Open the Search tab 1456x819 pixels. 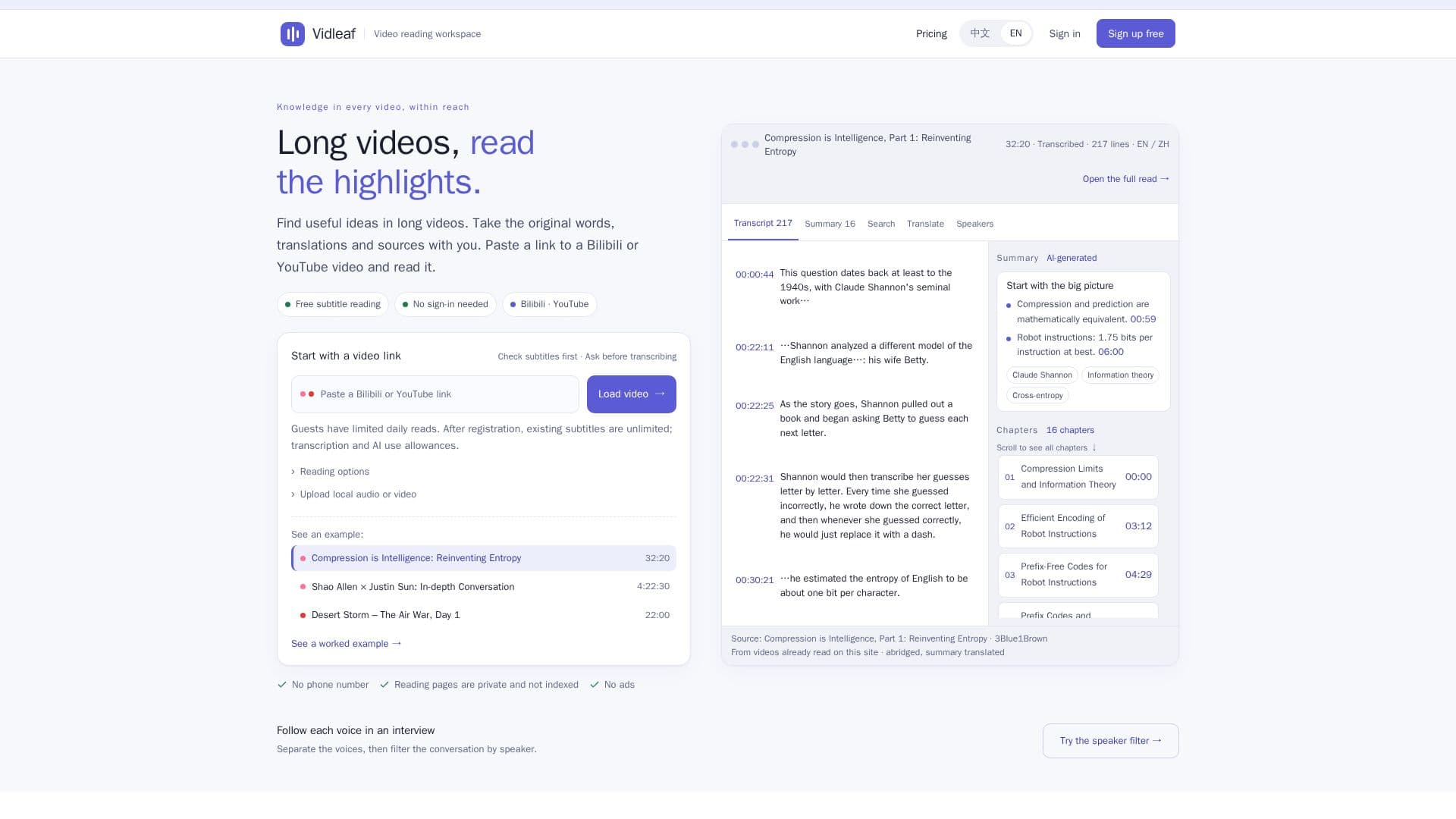click(881, 224)
